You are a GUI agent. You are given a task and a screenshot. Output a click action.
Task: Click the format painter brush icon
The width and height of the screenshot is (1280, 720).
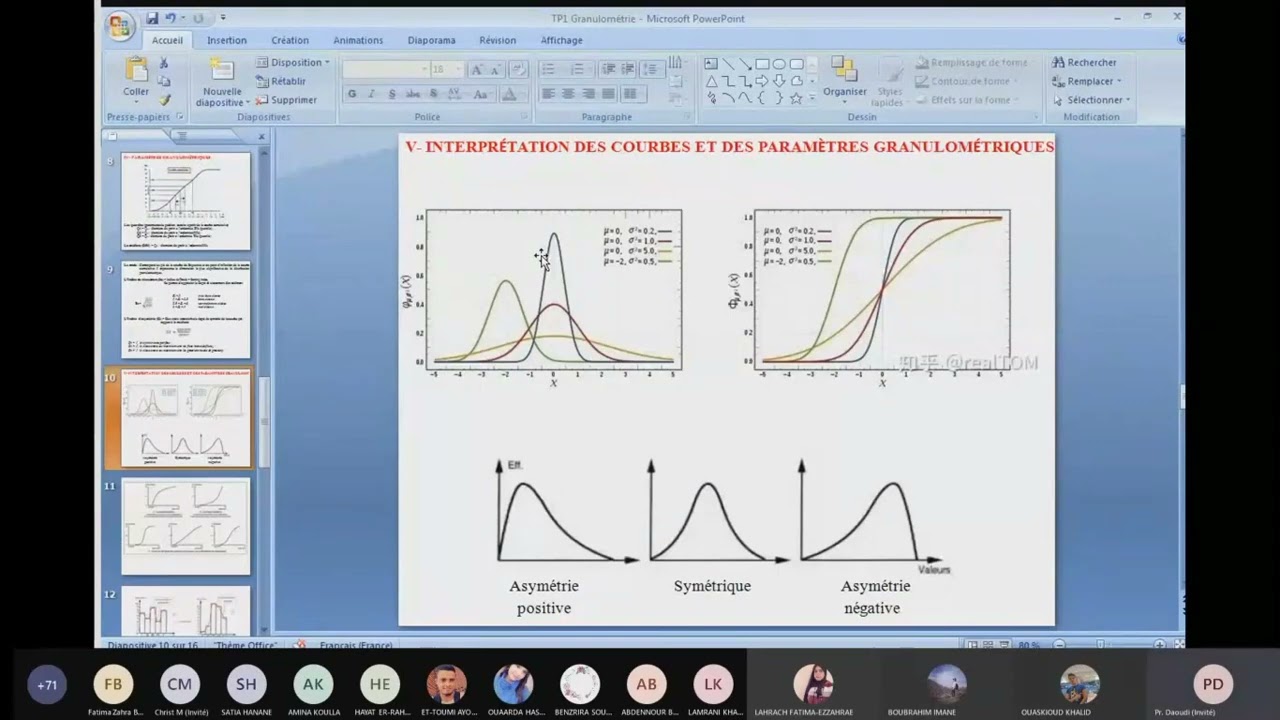[x=164, y=100]
